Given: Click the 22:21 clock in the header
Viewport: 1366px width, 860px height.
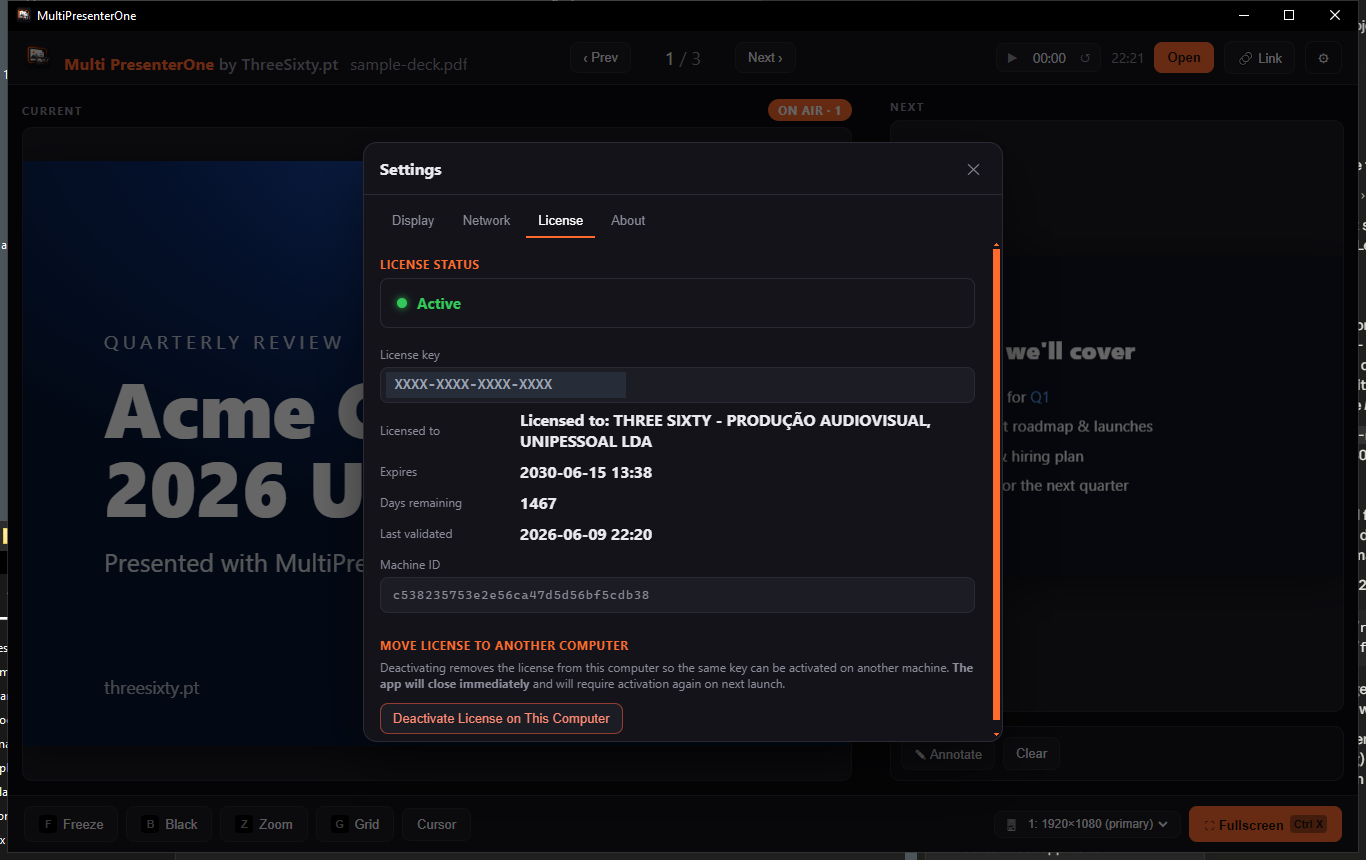Looking at the screenshot, I should [1127, 58].
